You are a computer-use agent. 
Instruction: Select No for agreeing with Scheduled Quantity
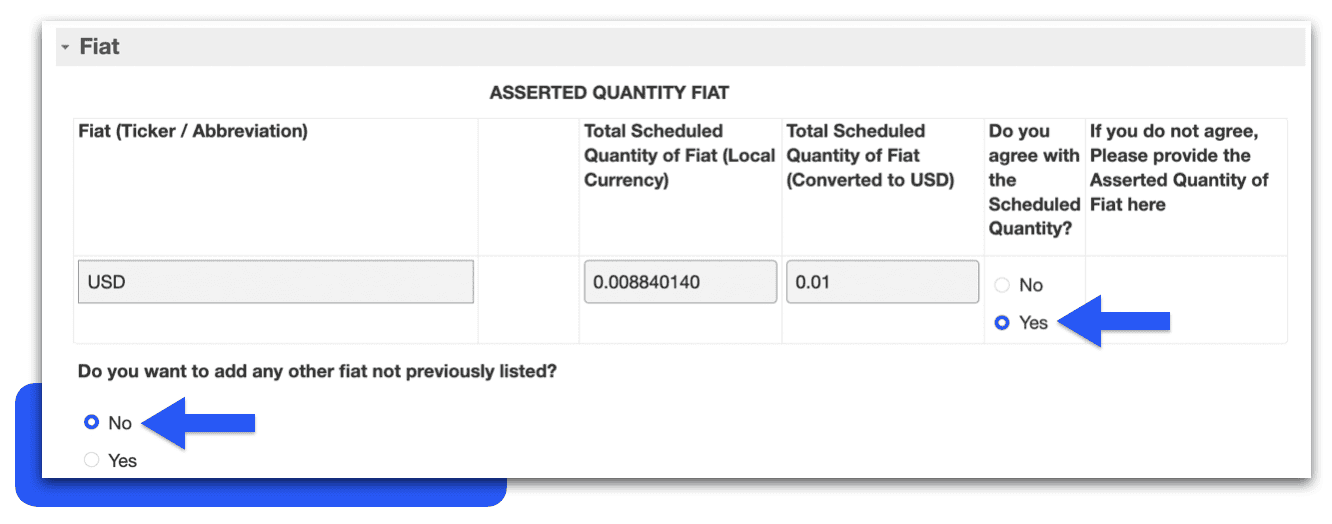pyautogui.click(x=1002, y=285)
